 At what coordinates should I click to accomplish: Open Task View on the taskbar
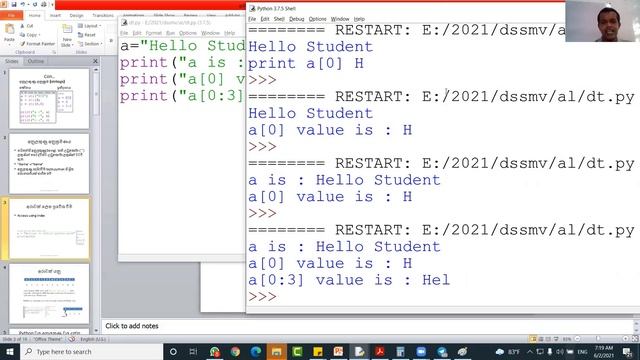tap(193, 351)
